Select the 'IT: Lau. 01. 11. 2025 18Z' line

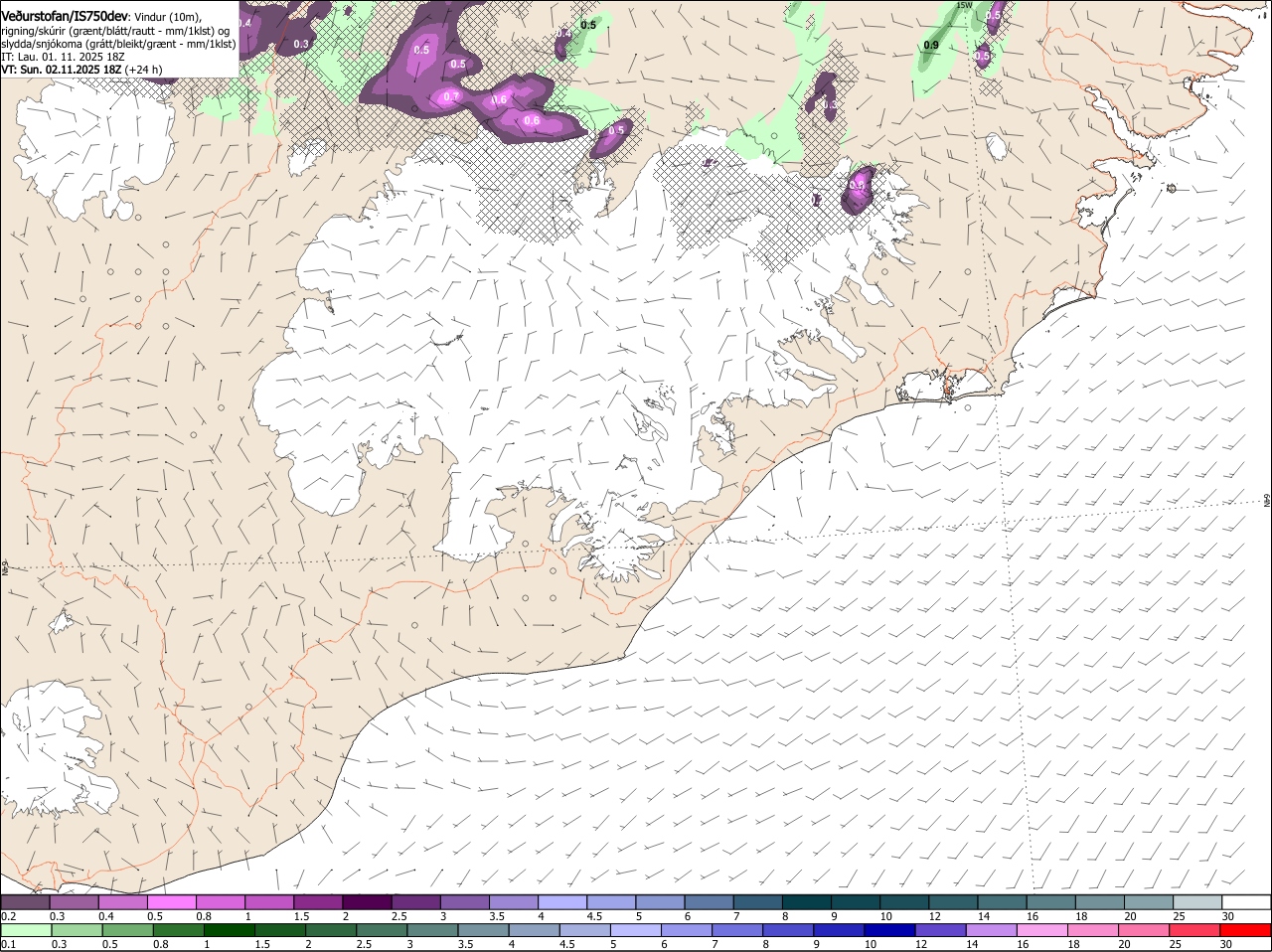click(x=63, y=57)
